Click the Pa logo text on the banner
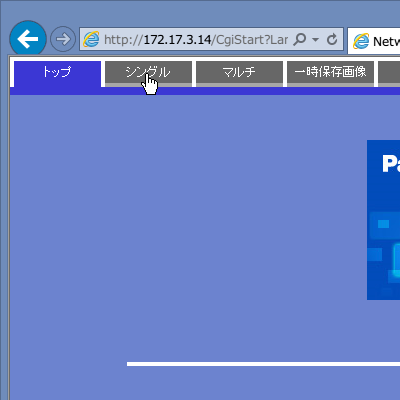This screenshot has width=400, height=400. (391, 163)
